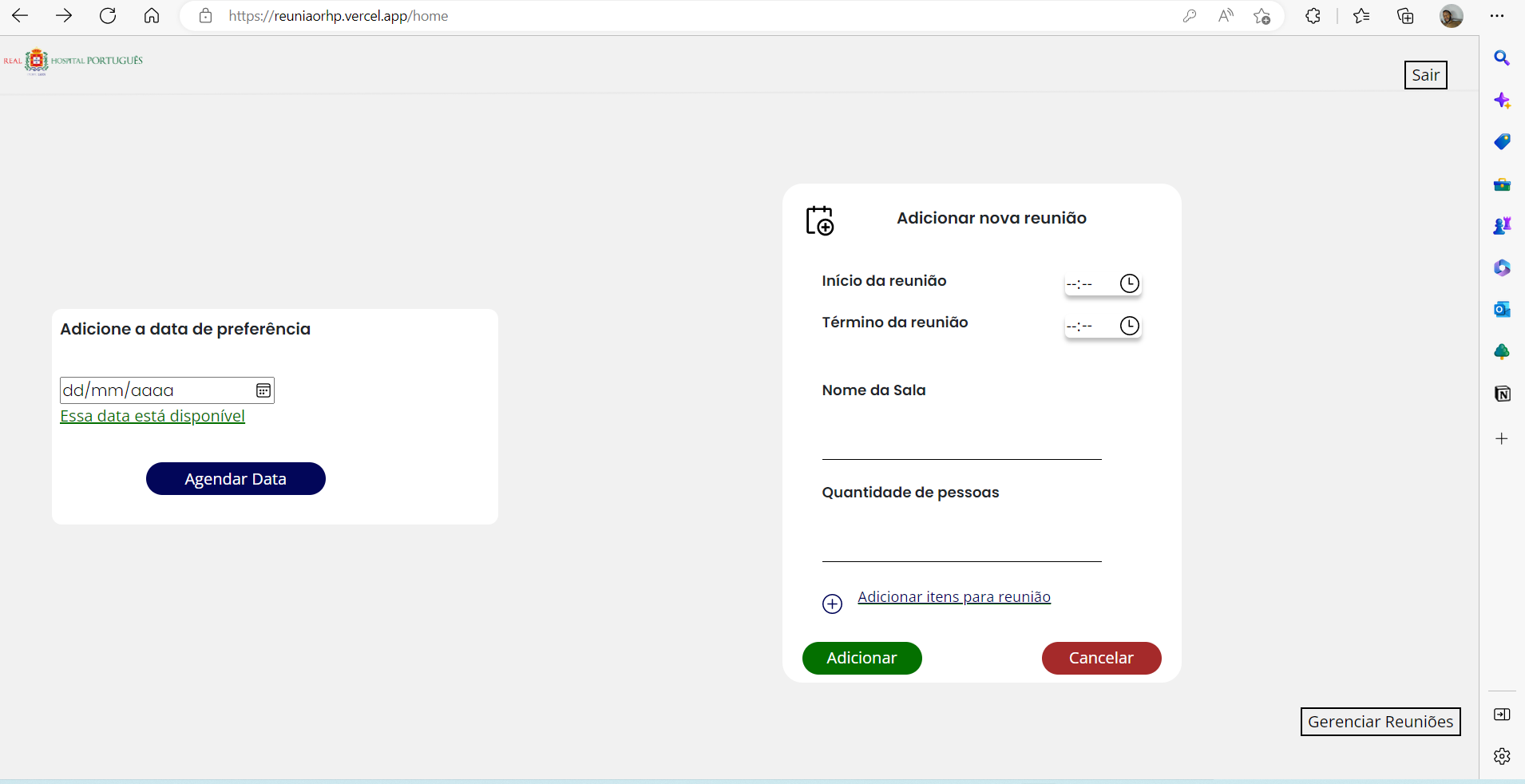The width and height of the screenshot is (1525, 784).
Task: Open Microsoft 365 sidebar icon
Action: click(x=1503, y=268)
